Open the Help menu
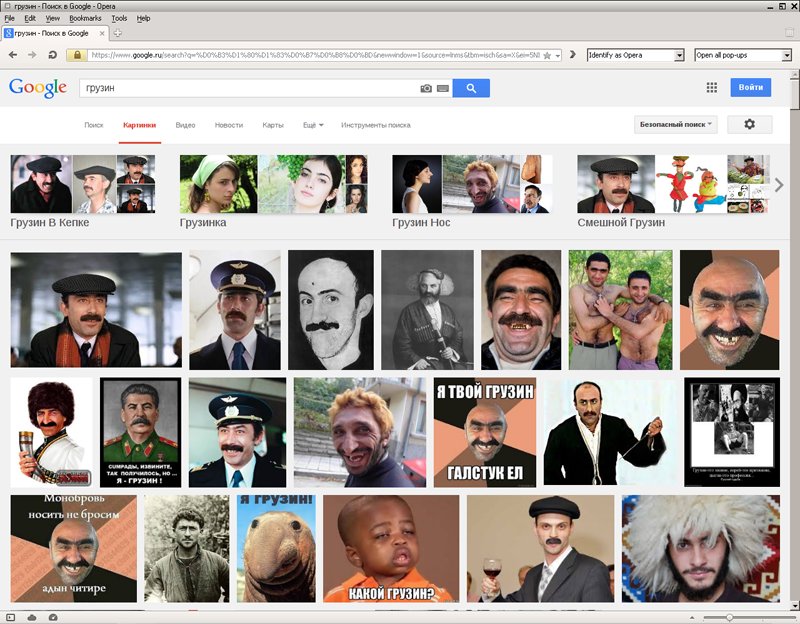This screenshot has width=800, height=624. point(143,18)
